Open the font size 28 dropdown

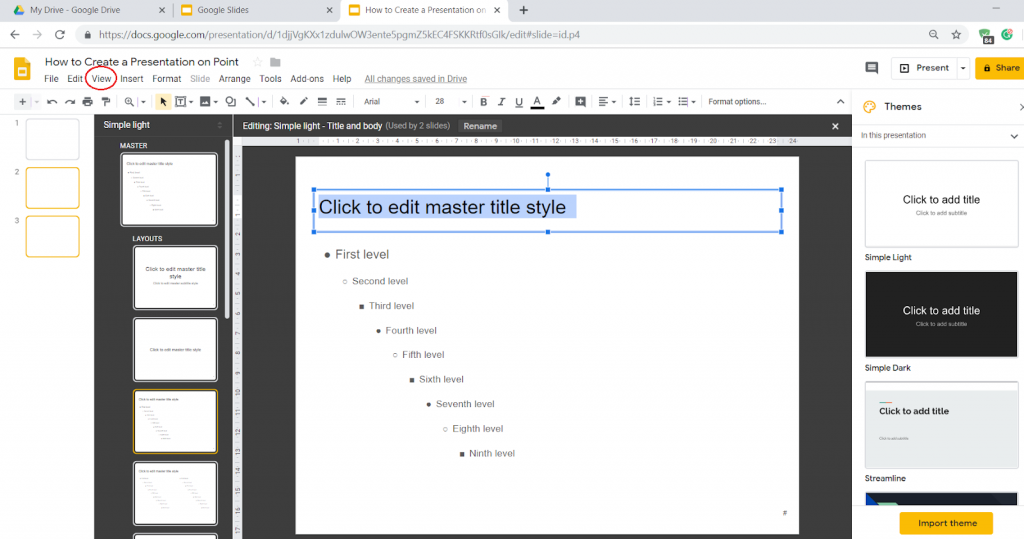[447, 102]
